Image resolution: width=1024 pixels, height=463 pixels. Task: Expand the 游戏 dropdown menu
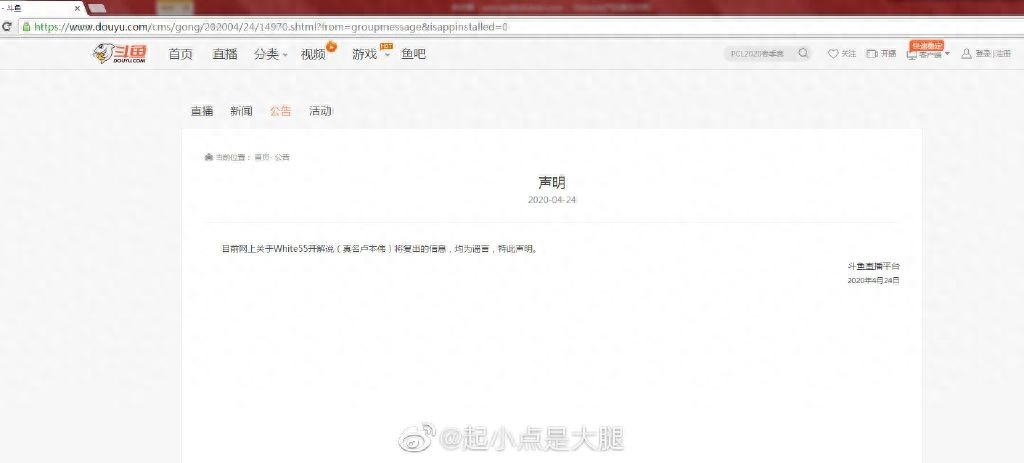click(x=386, y=55)
